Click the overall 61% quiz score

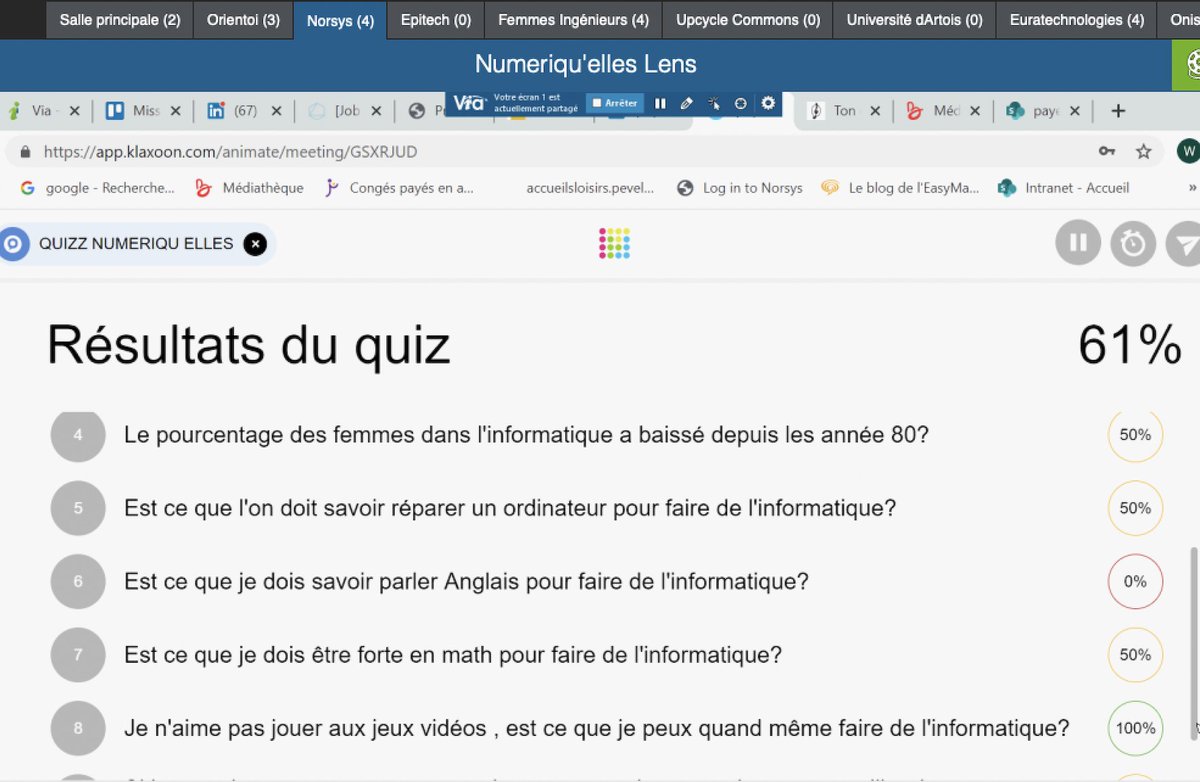(x=1129, y=345)
